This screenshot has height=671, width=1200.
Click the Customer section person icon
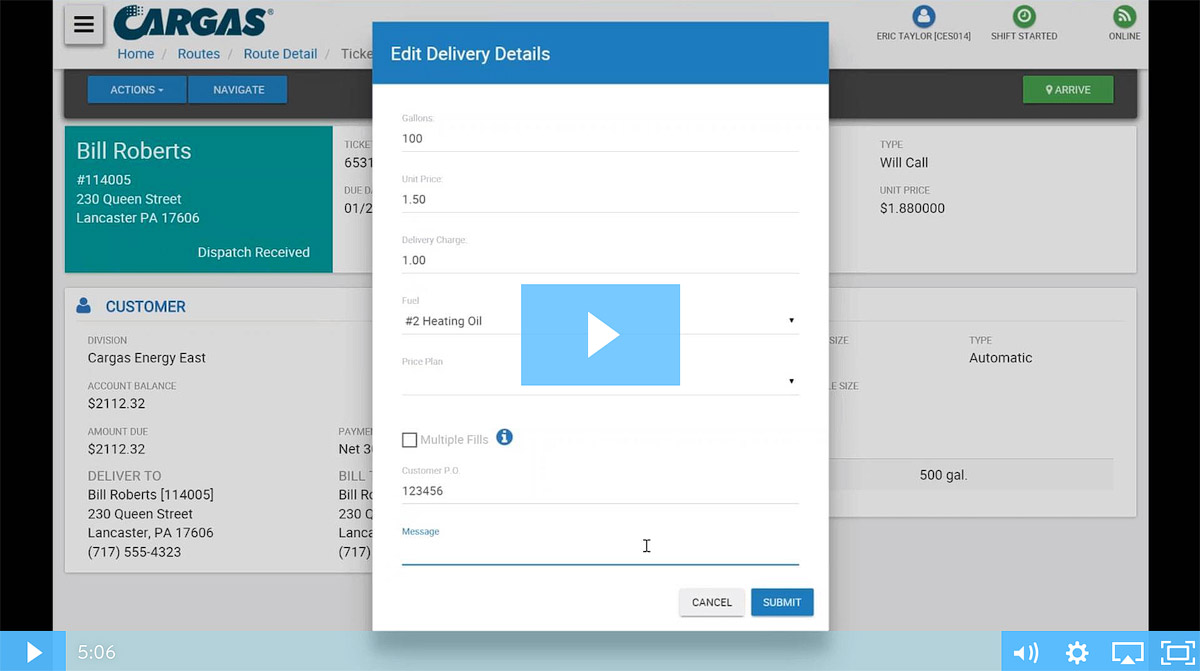(x=84, y=306)
